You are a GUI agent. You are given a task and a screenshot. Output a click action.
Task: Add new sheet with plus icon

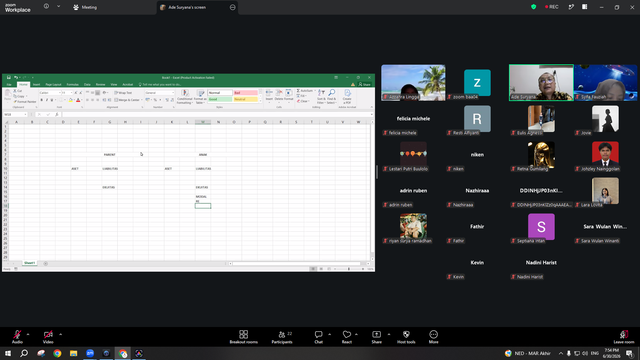(x=46, y=263)
